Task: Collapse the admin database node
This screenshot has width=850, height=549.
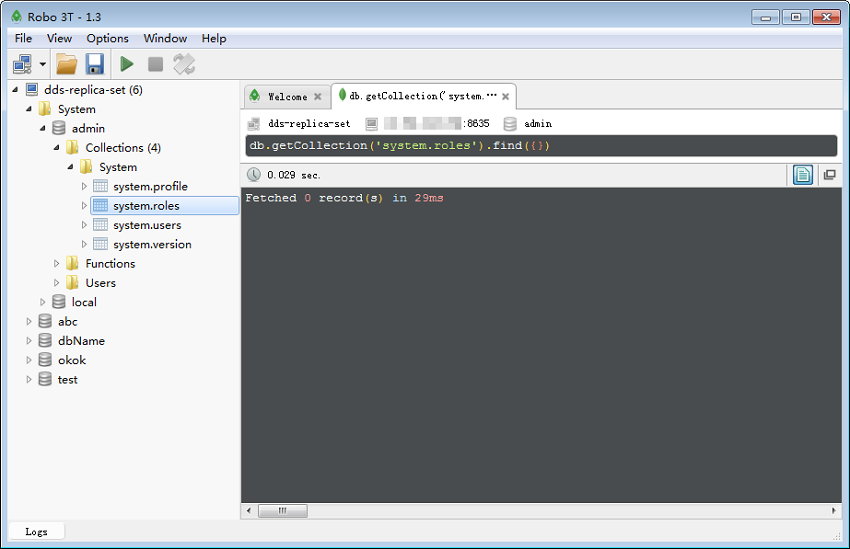Action: [x=42, y=128]
